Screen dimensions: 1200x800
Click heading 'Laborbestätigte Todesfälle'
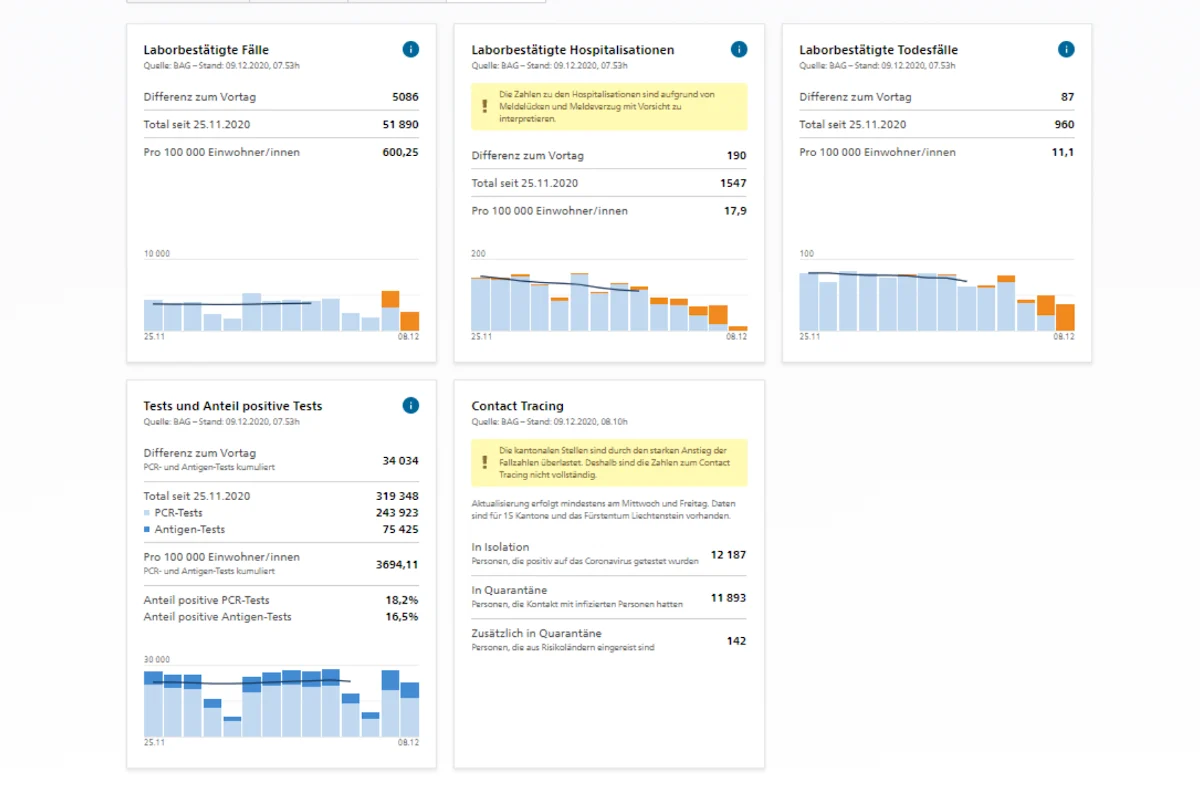click(x=879, y=50)
